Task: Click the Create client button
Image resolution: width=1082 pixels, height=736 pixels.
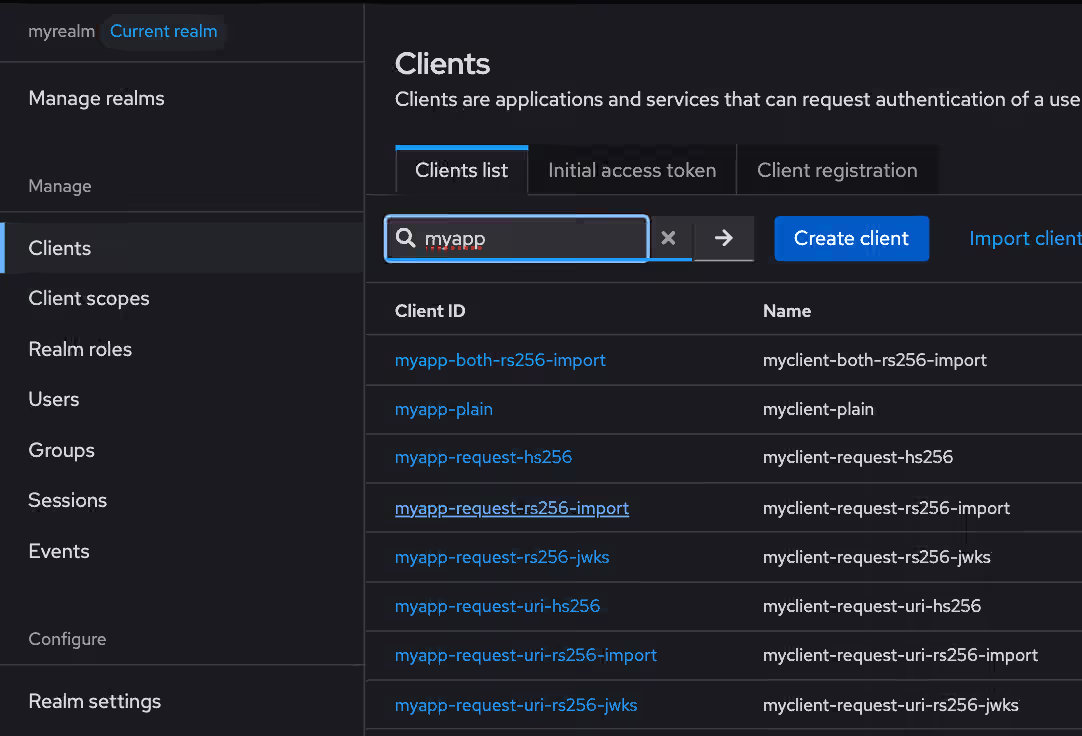Action: pyautogui.click(x=852, y=239)
